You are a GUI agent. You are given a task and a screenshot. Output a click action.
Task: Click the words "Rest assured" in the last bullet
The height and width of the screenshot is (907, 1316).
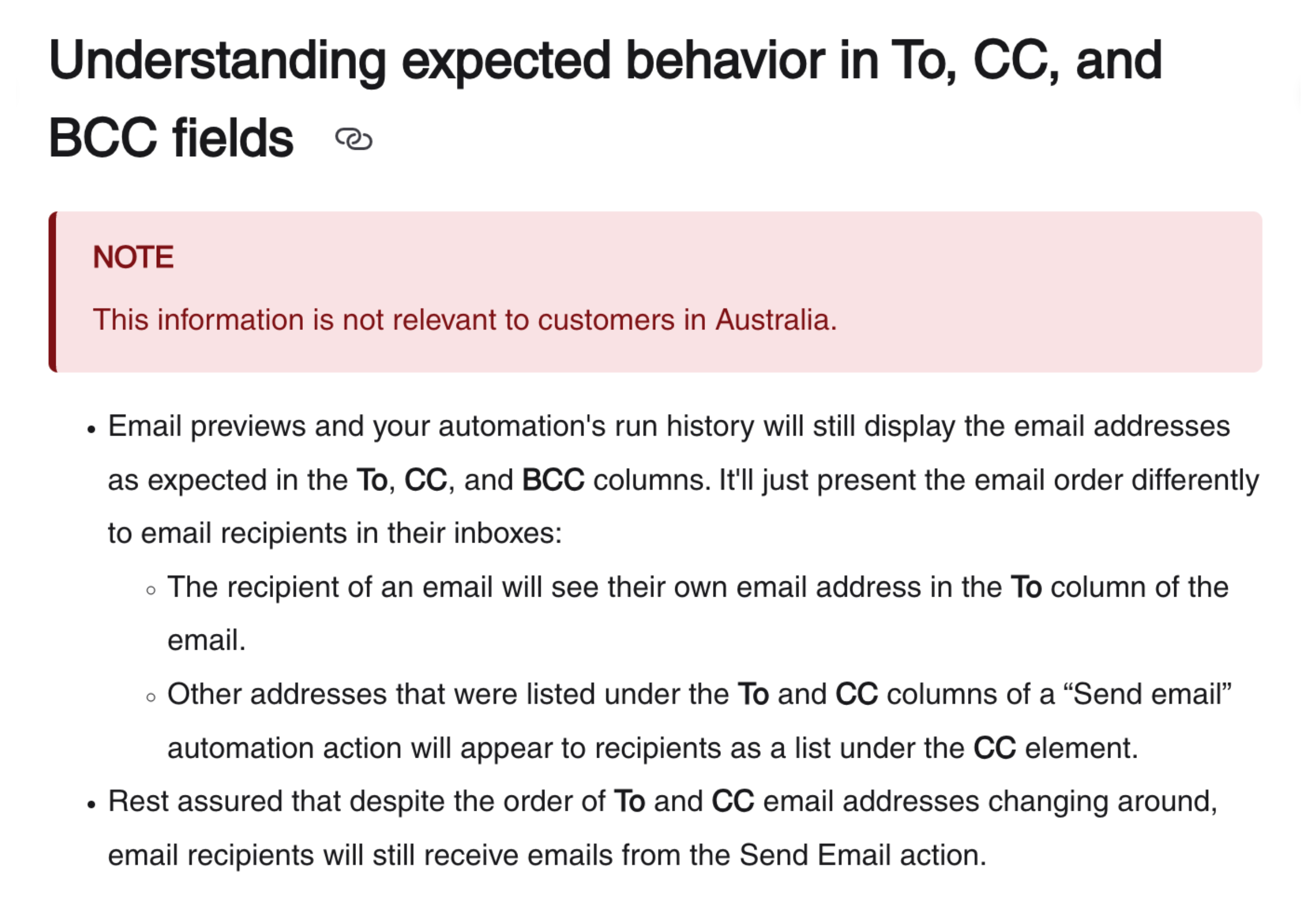point(195,801)
